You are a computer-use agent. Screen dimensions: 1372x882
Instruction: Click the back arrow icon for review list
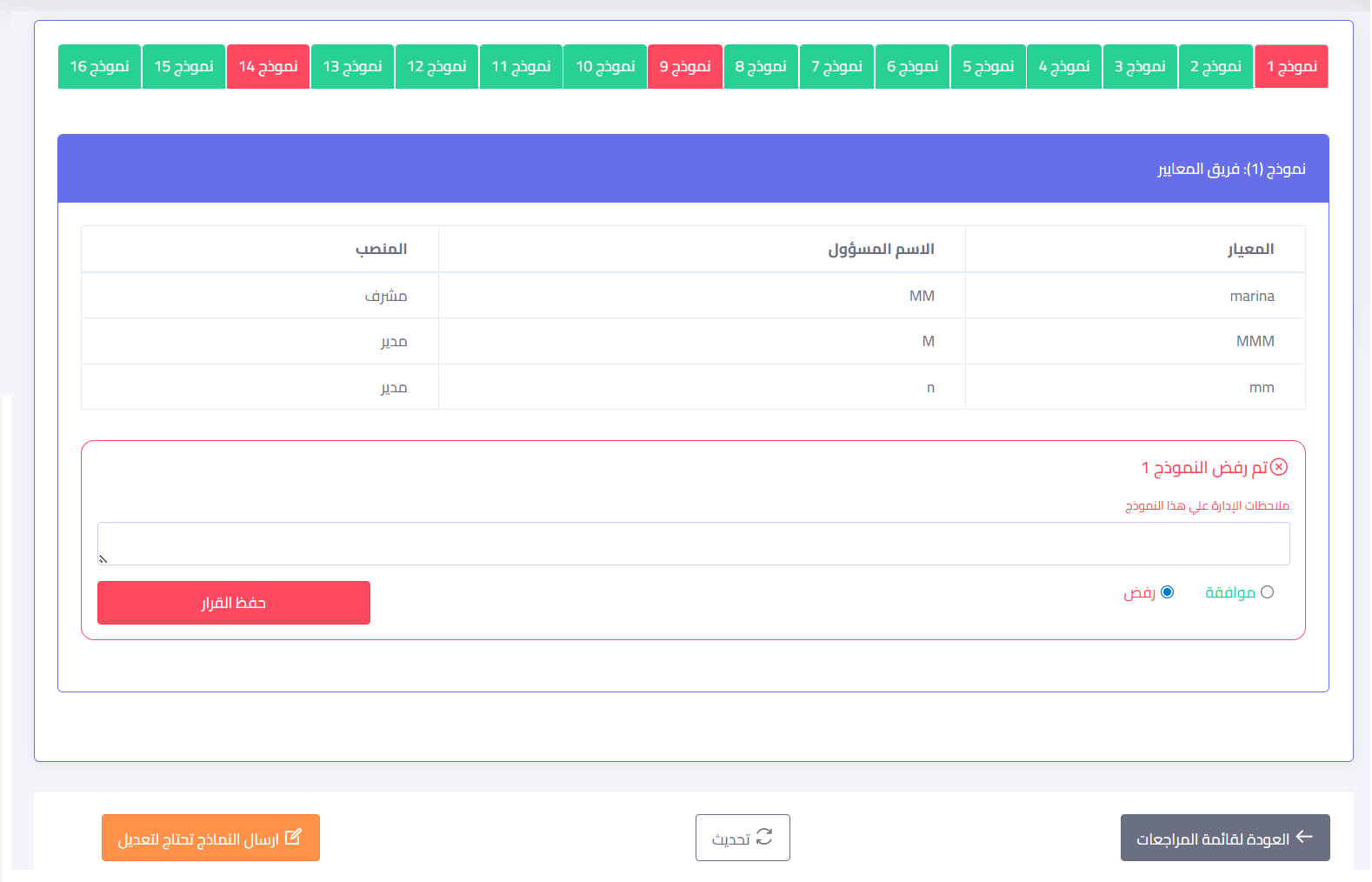click(1304, 837)
